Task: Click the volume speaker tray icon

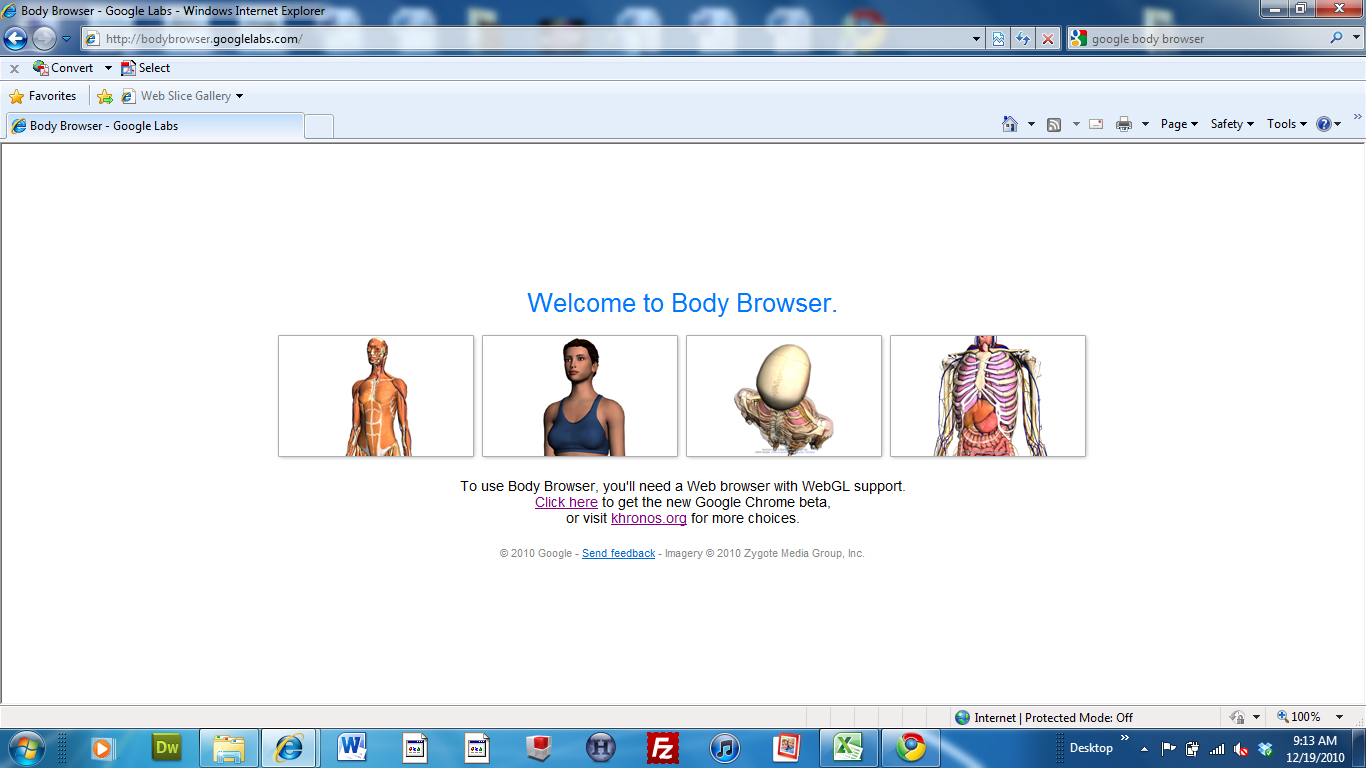Action: (1241, 748)
